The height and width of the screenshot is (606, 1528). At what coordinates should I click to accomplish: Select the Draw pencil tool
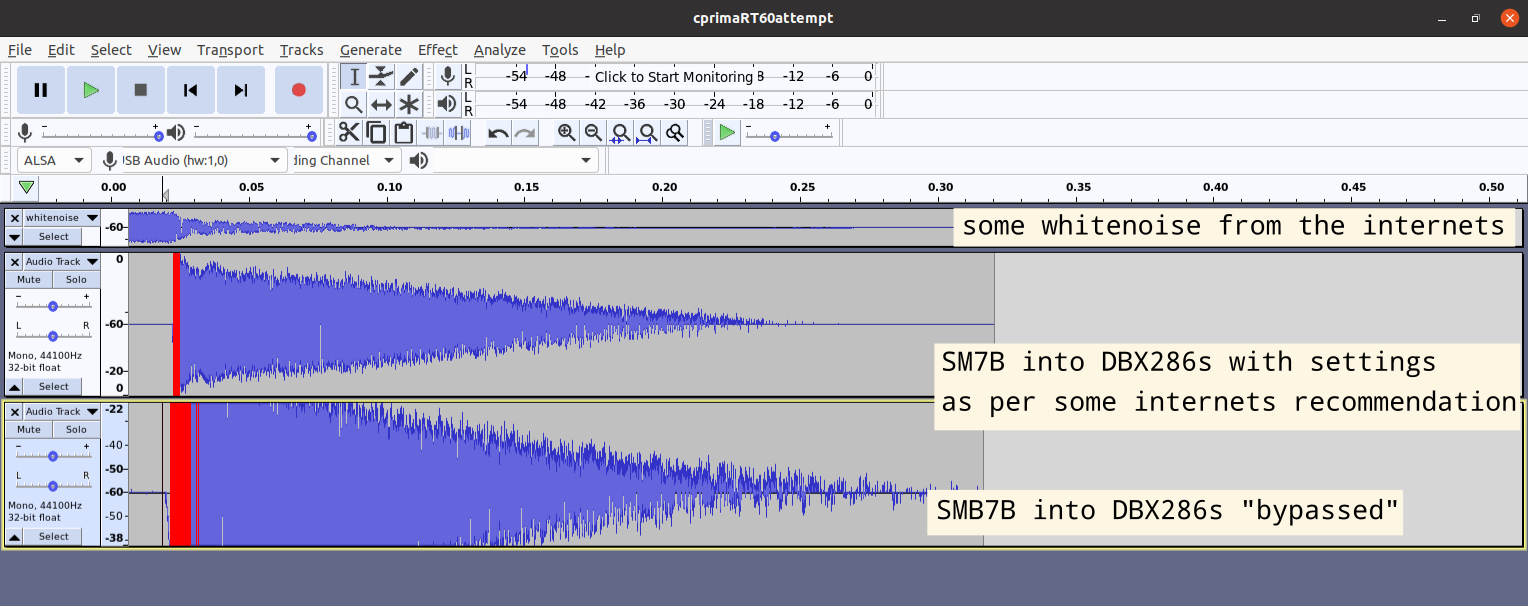click(x=409, y=77)
